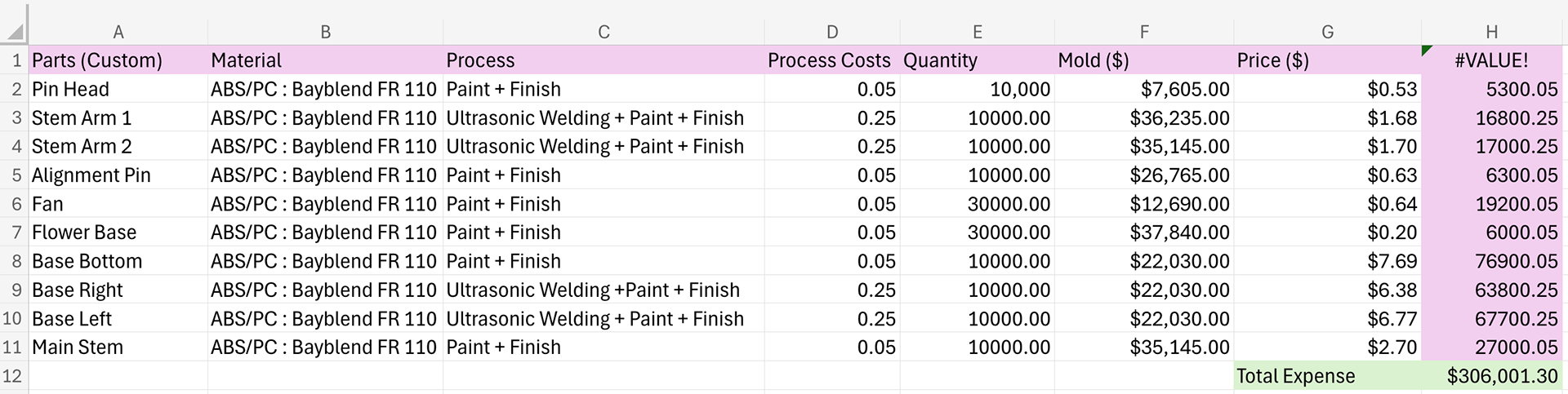Select row 1 header

(x=15, y=60)
